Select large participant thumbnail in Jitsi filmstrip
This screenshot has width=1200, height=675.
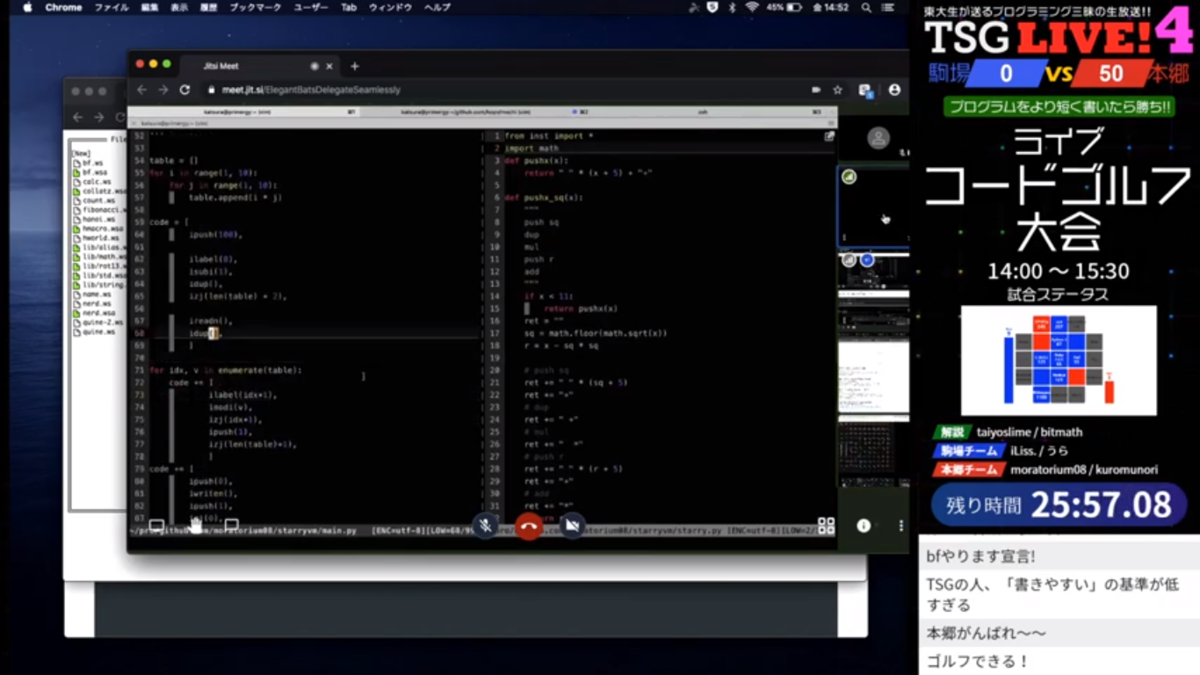pyautogui.click(x=874, y=206)
